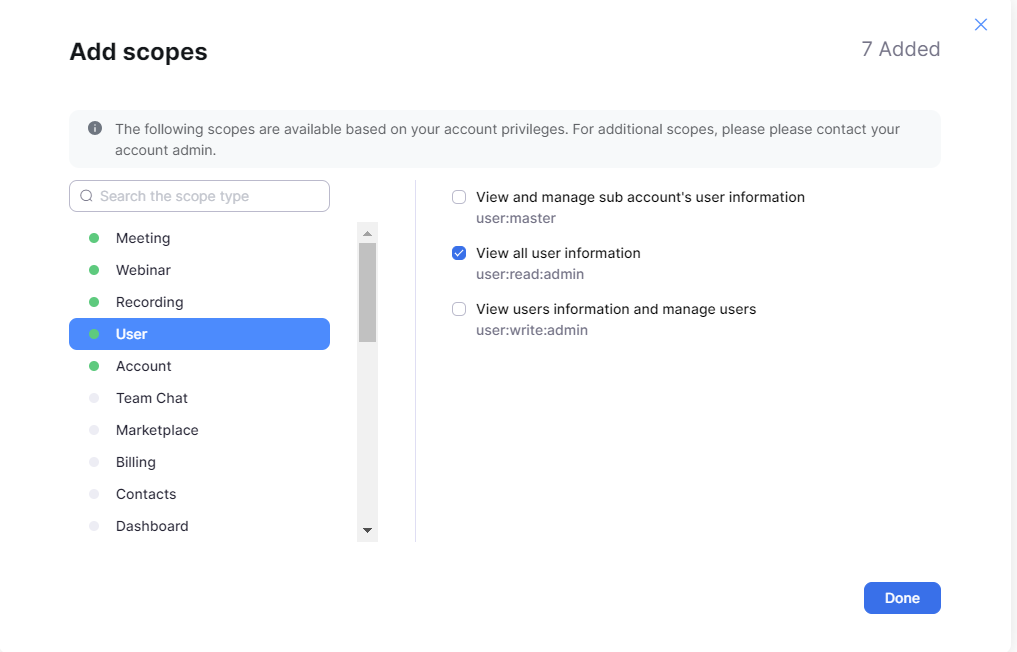Uncheck View all user information
1017x652 pixels.
(459, 253)
